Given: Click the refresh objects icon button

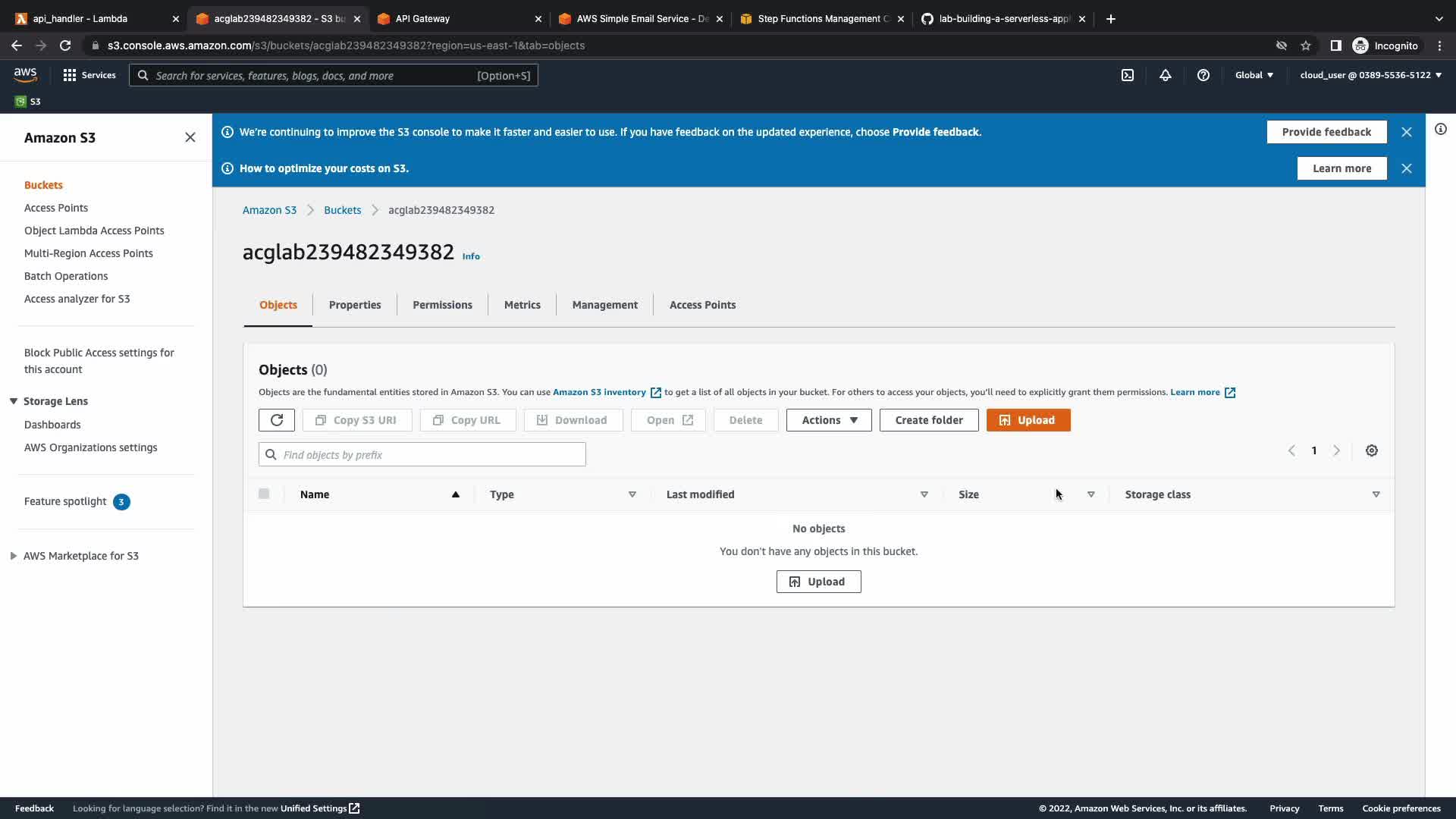Looking at the screenshot, I should tap(276, 420).
